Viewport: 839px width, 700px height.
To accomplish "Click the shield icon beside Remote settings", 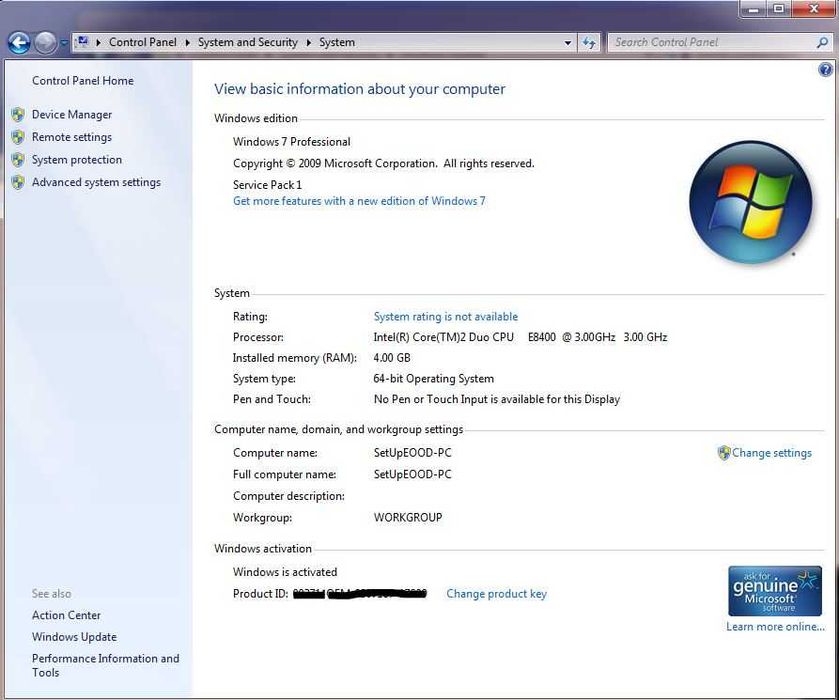I will (x=18, y=137).
